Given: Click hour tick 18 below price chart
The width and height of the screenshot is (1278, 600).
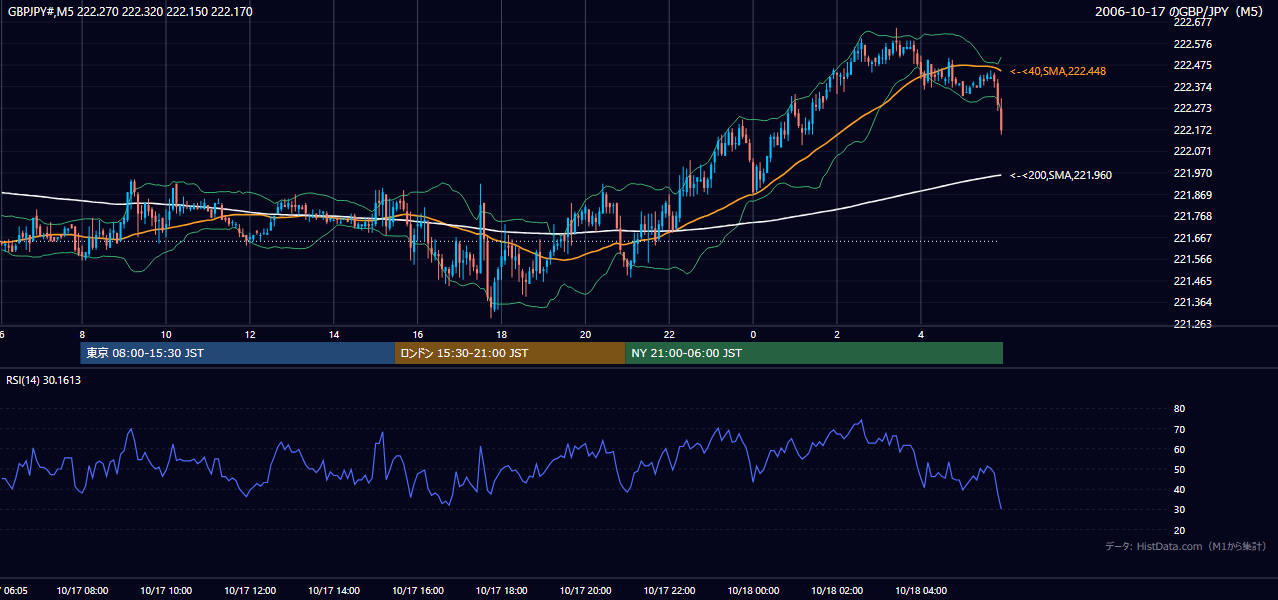Looking at the screenshot, I should (x=502, y=334).
